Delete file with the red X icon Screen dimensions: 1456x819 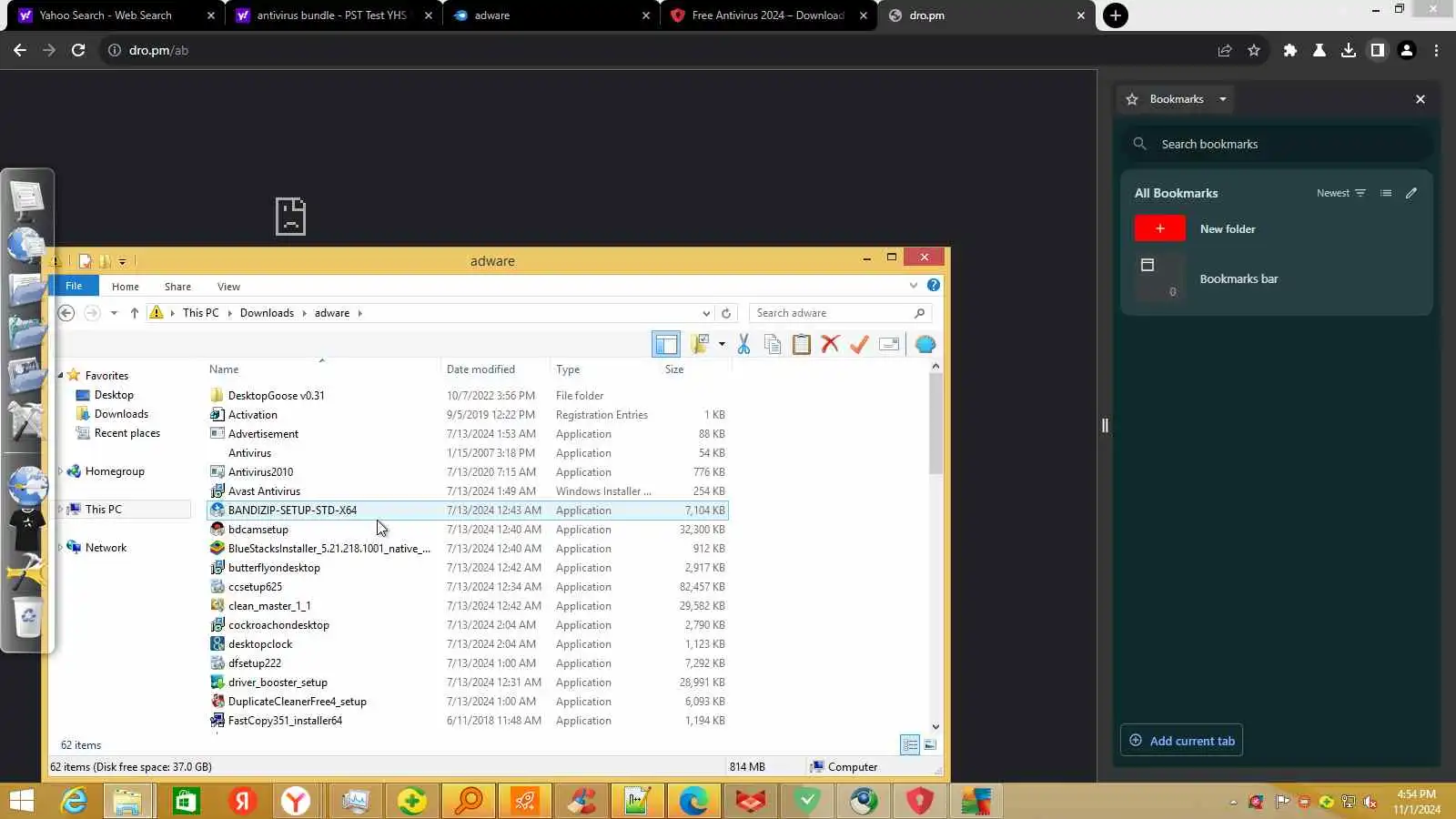click(830, 344)
